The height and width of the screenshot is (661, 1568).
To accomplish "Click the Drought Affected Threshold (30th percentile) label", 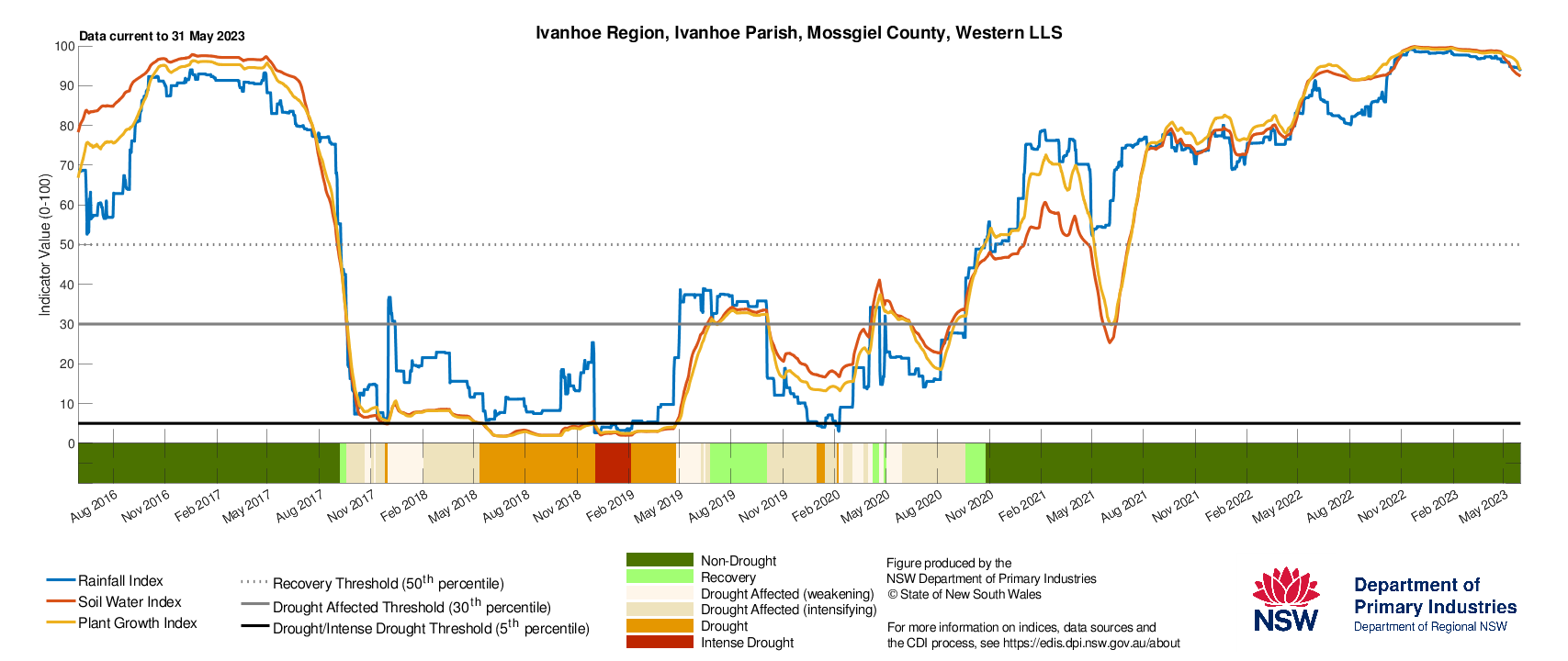I will tap(412, 606).
